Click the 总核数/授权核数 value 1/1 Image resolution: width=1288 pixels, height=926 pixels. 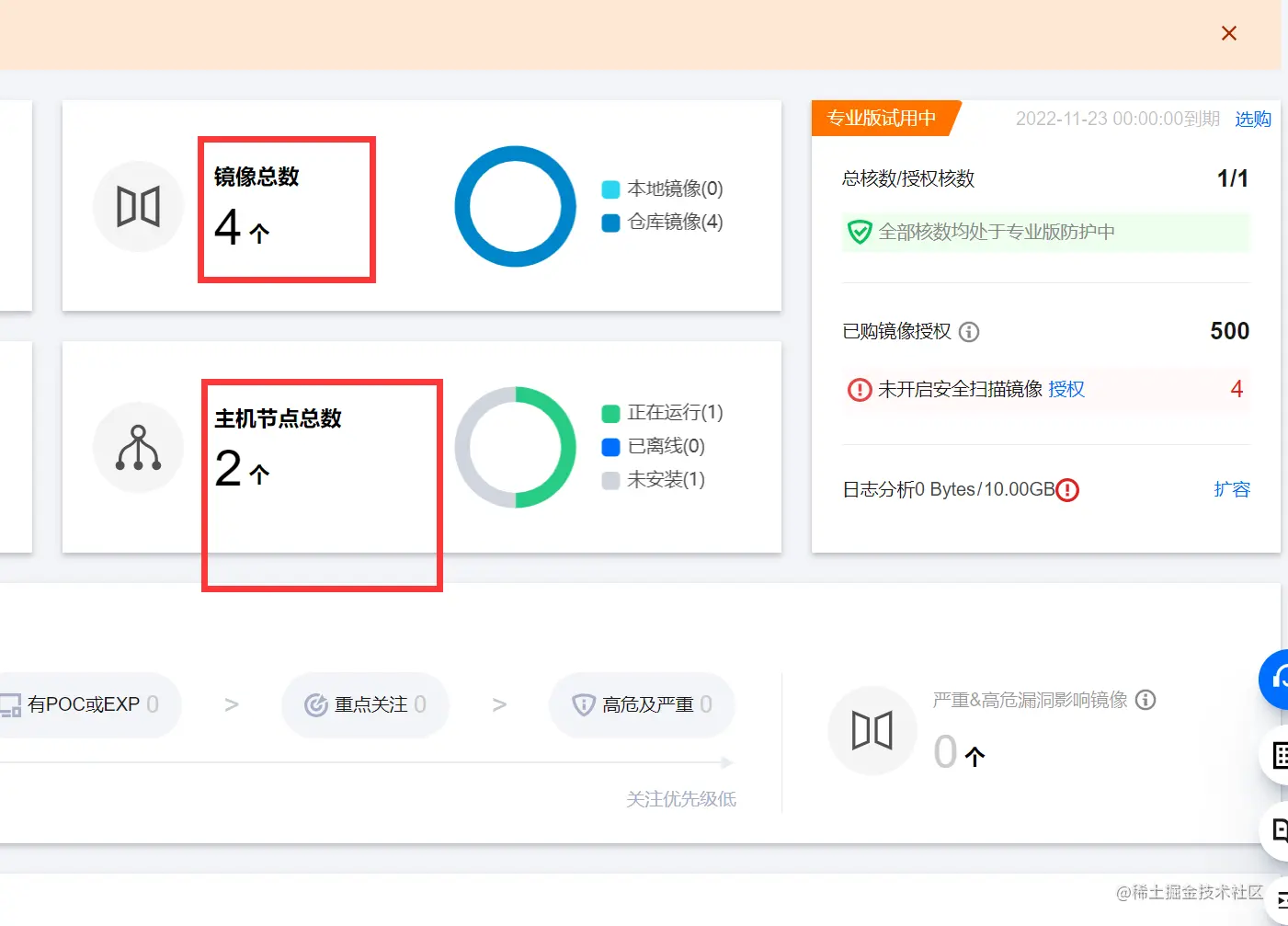pyautogui.click(x=1233, y=178)
